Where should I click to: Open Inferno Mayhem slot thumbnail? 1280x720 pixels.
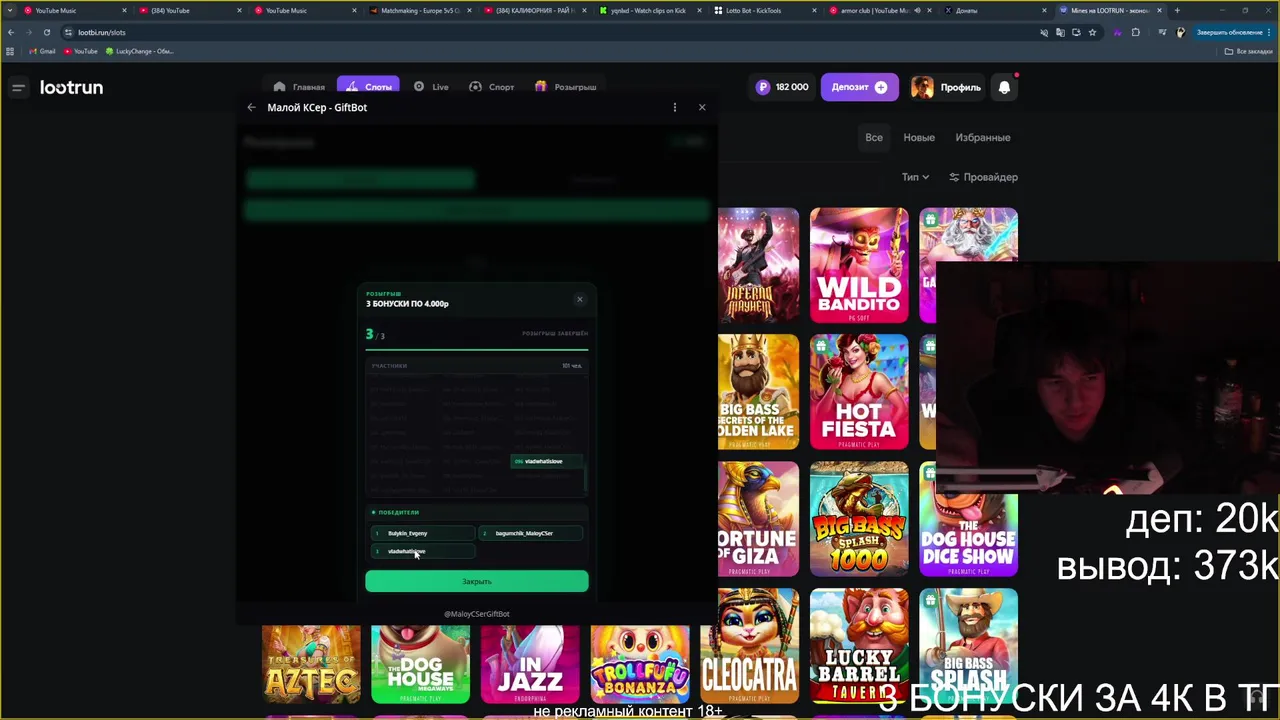click(x=758, y=265)
